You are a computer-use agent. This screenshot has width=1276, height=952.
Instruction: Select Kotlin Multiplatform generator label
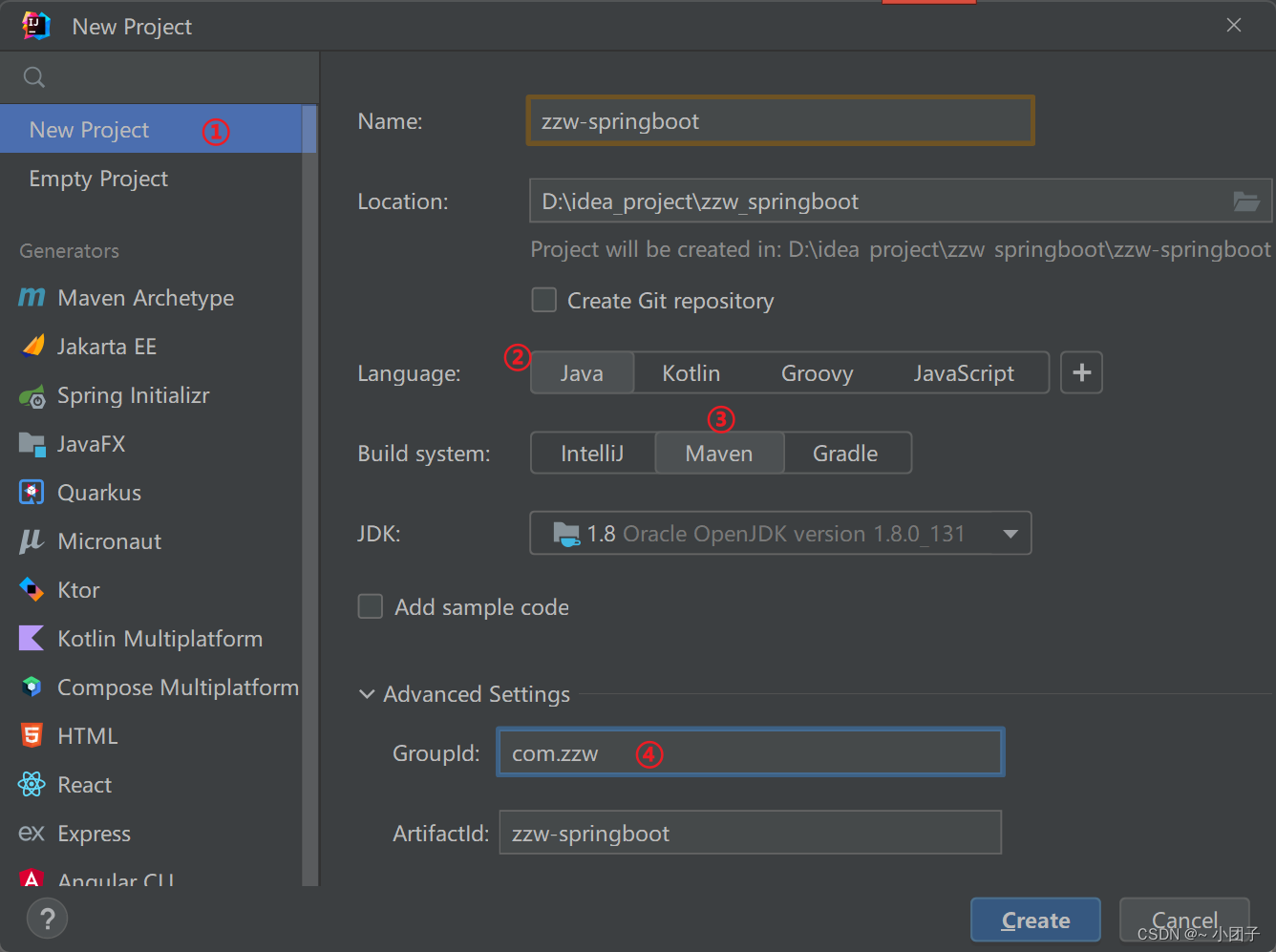click(x=160, y=639)
